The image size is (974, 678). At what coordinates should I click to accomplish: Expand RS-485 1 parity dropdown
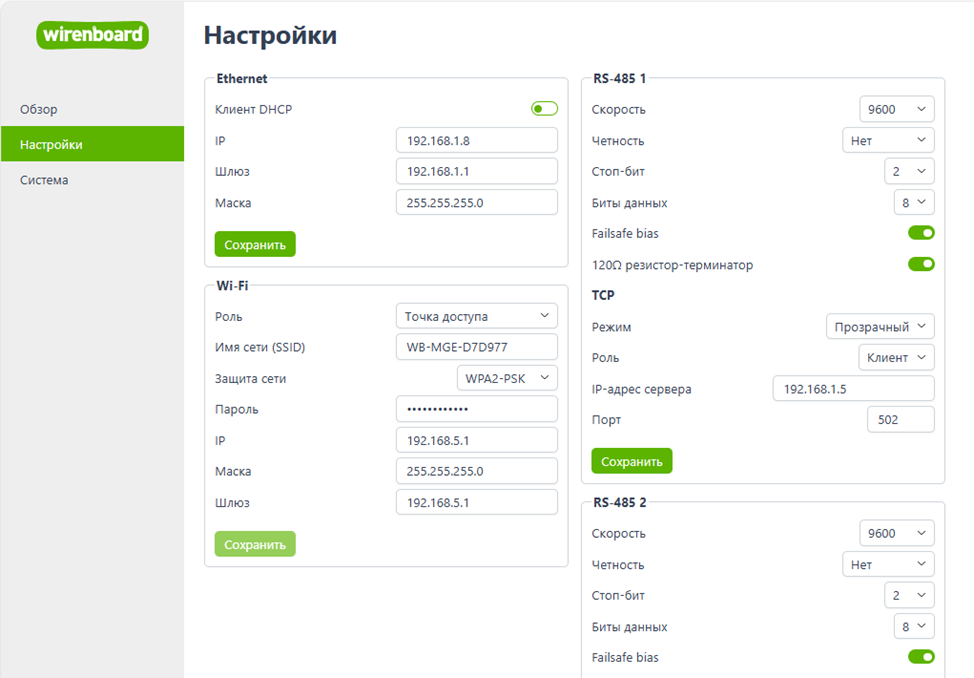point(887,141)
